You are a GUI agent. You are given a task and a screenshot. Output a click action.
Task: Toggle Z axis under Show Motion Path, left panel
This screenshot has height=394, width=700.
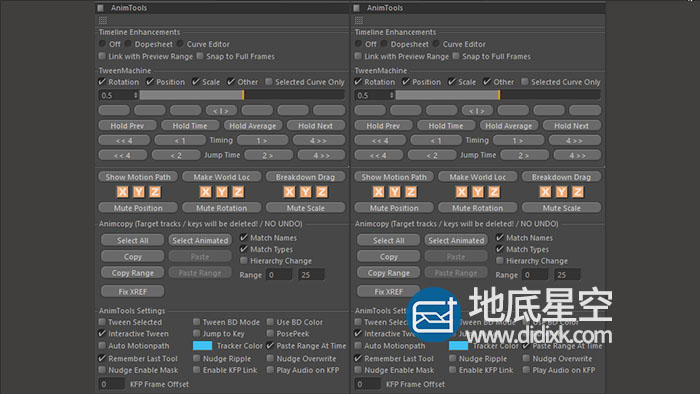(155, 192)
